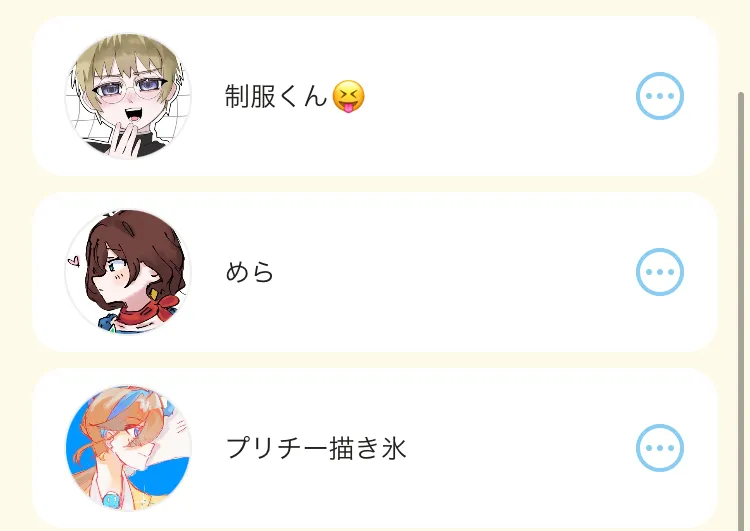The width and height of the screenshot is (750, 531).
Task: Open more options for プリチー描き氷
Action: click(660, 448)
